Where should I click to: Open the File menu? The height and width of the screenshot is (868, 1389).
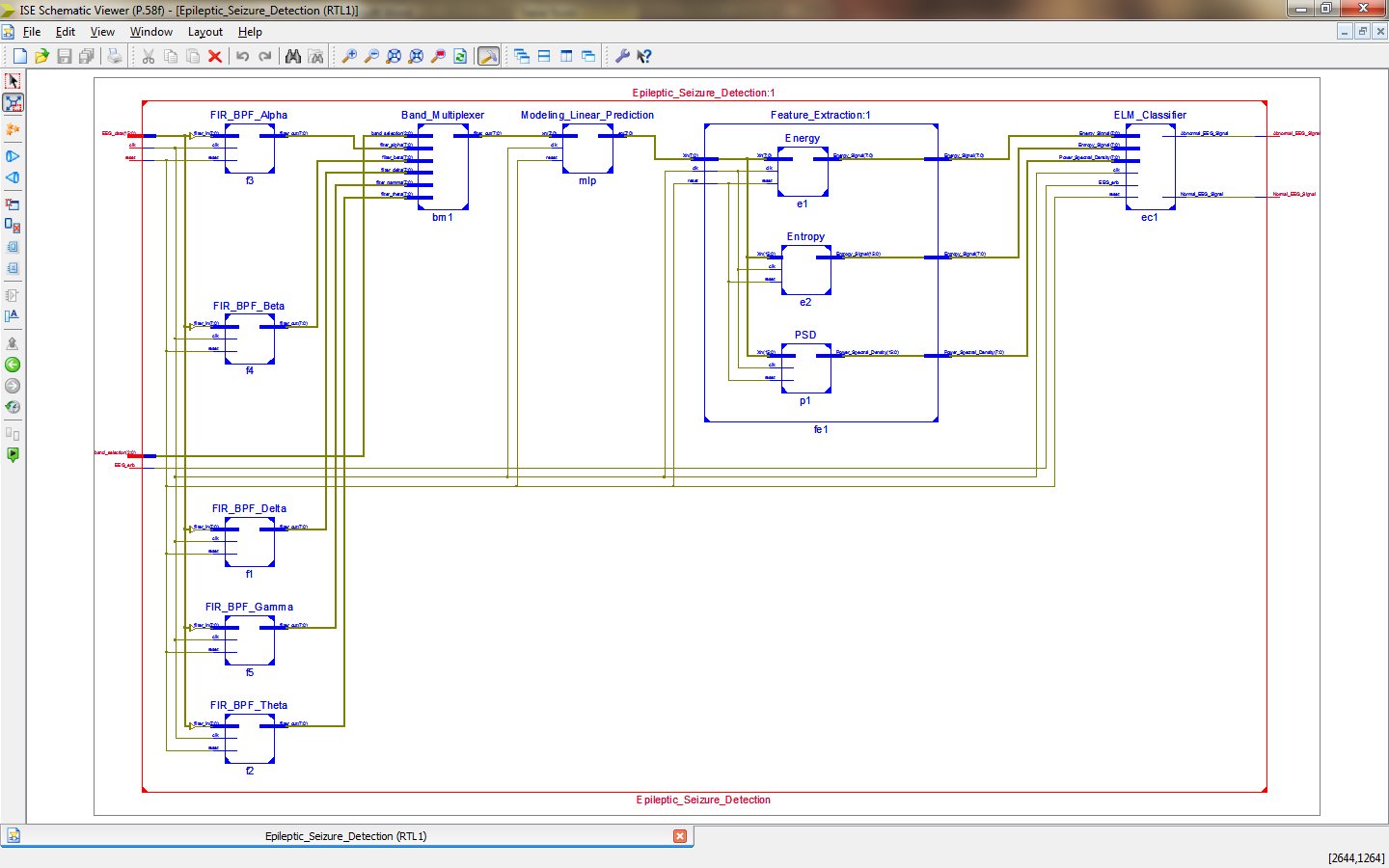[x=32, y=32]
